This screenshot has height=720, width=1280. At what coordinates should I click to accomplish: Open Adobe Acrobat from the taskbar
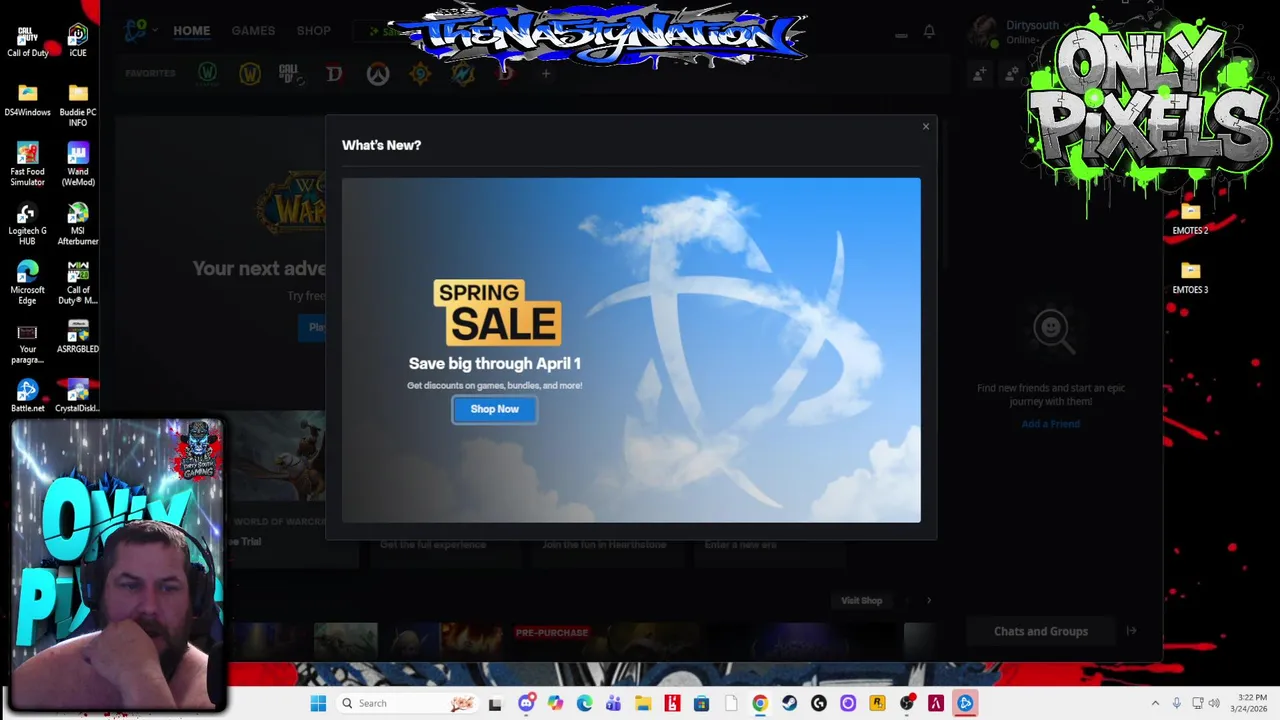(936, 703)
